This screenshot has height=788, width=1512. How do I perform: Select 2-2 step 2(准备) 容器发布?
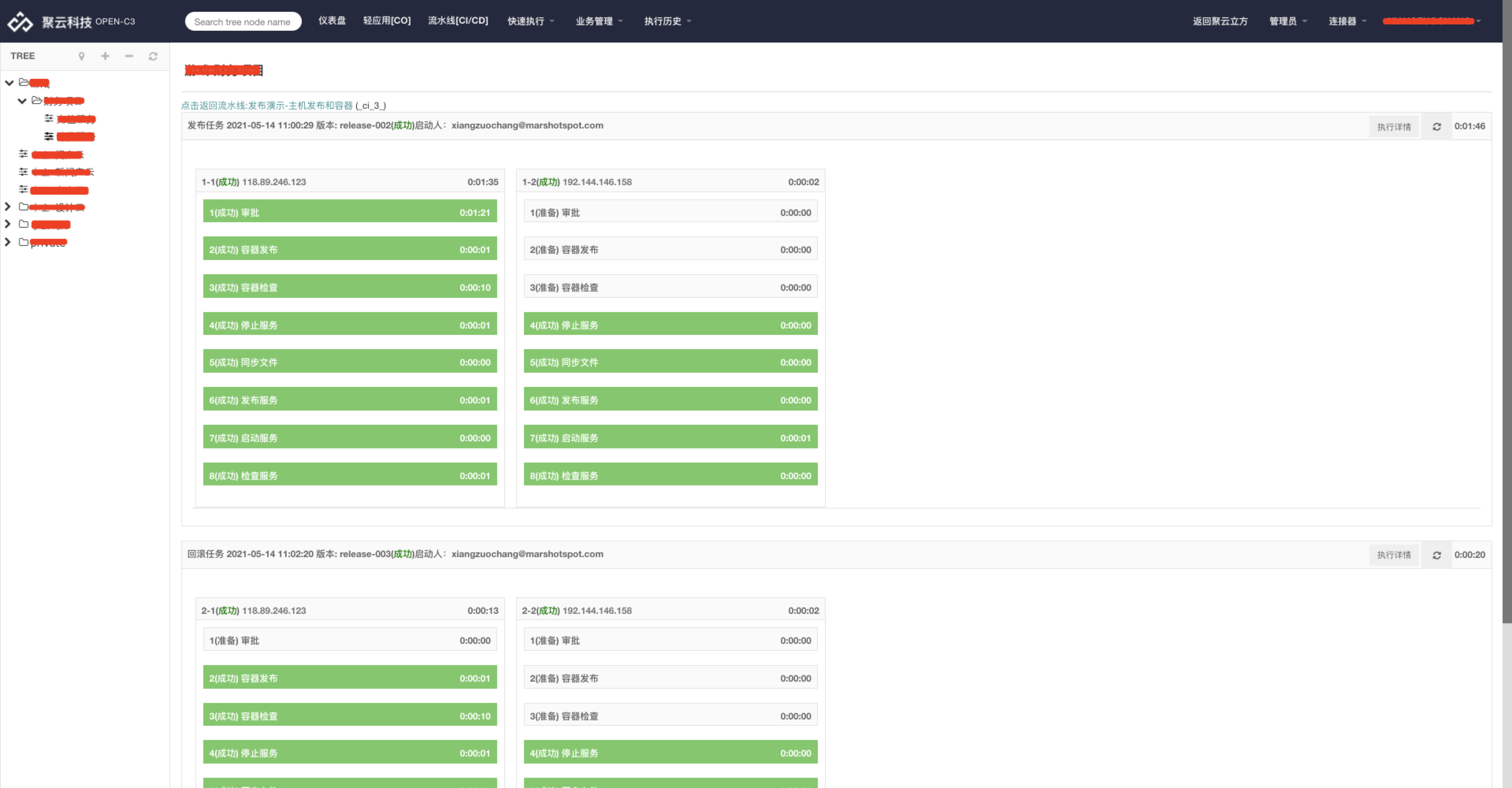click(x=670, y=678)
